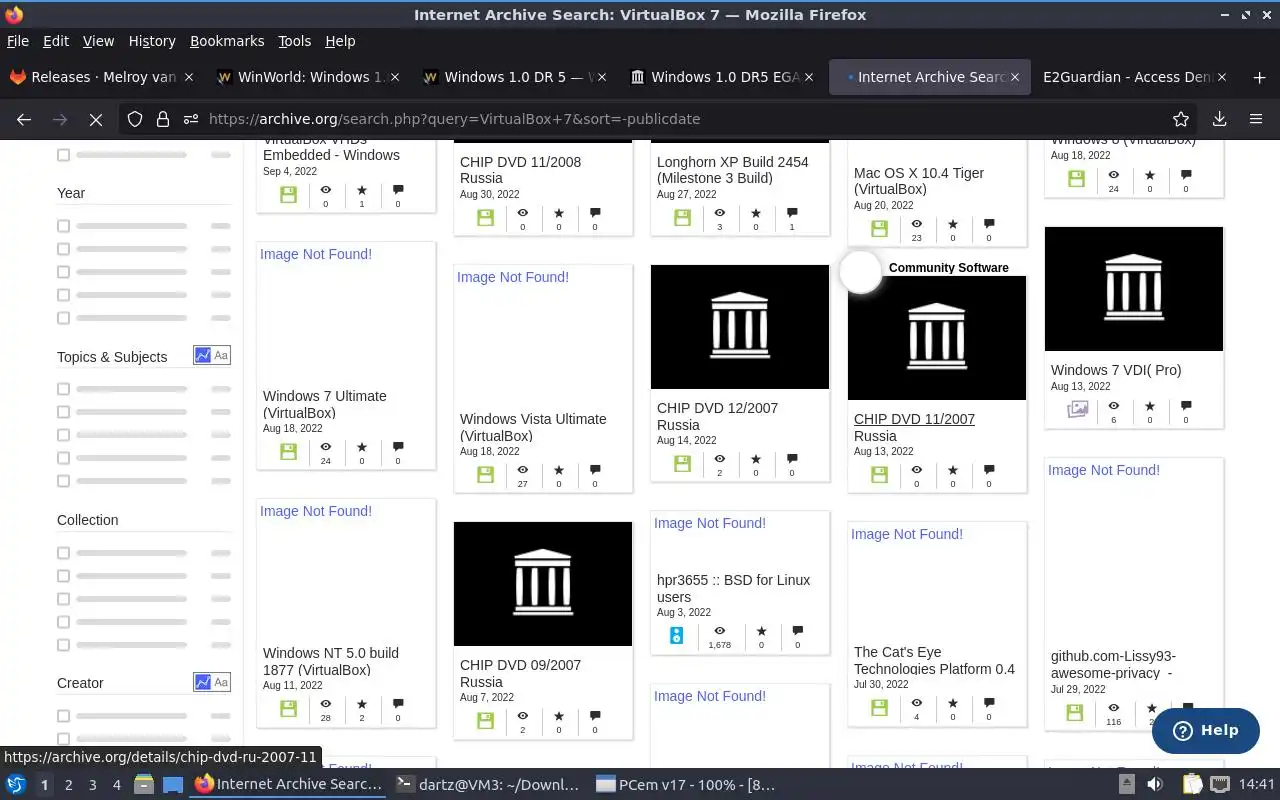
Task: Open the Tools menu
Action: [x=295, y=41]
